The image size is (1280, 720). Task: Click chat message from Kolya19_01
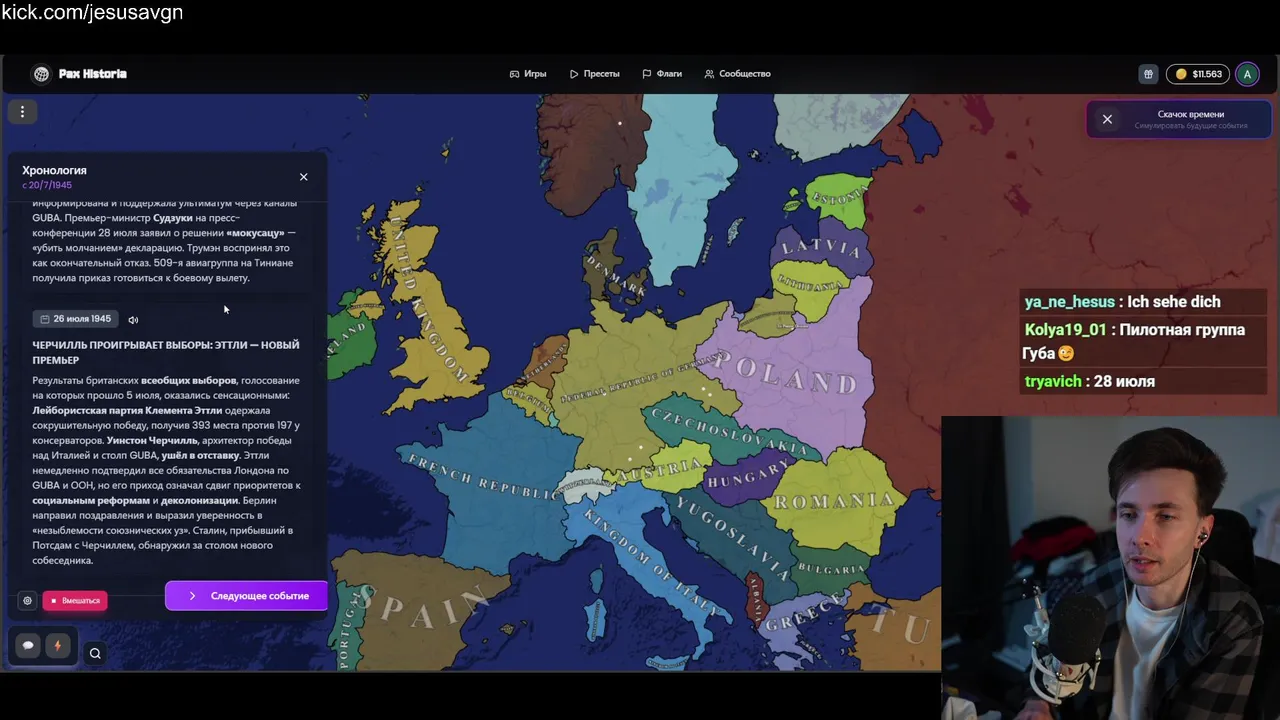[1134, 341]
